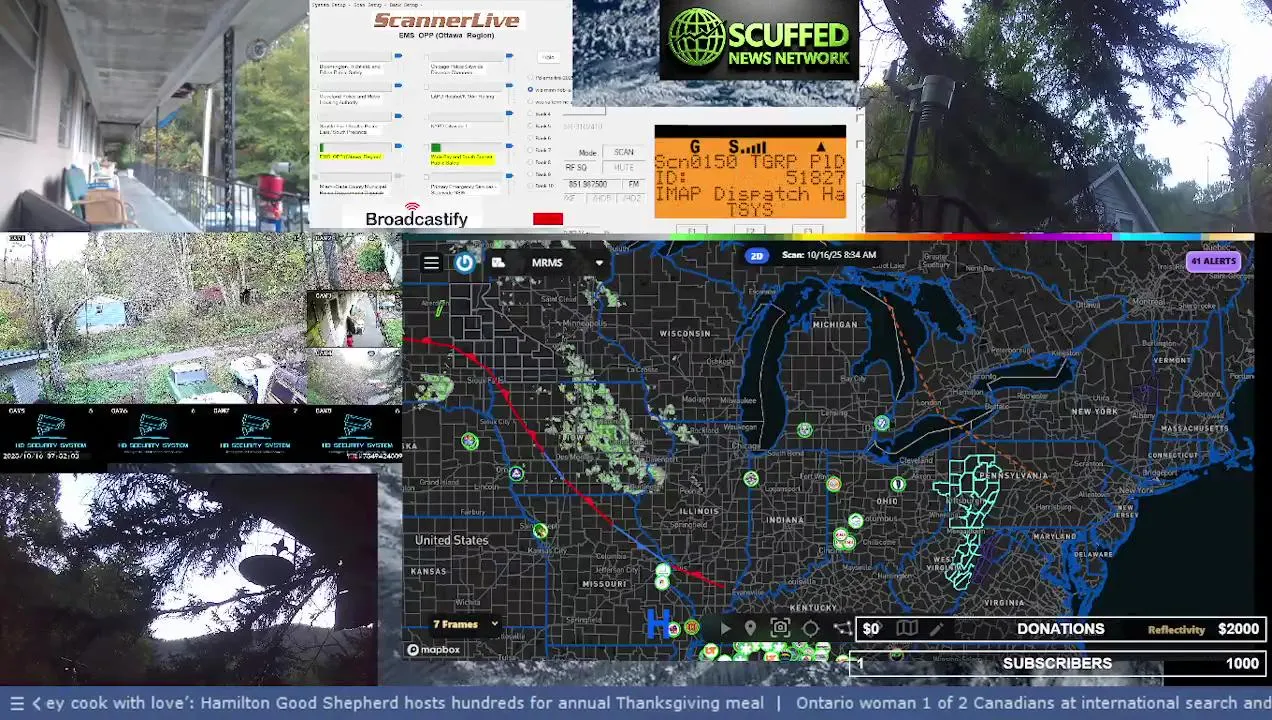Open the first HD Security System placeholder tile
This screenshot has height=720, width=1272.
click(50, 433)
